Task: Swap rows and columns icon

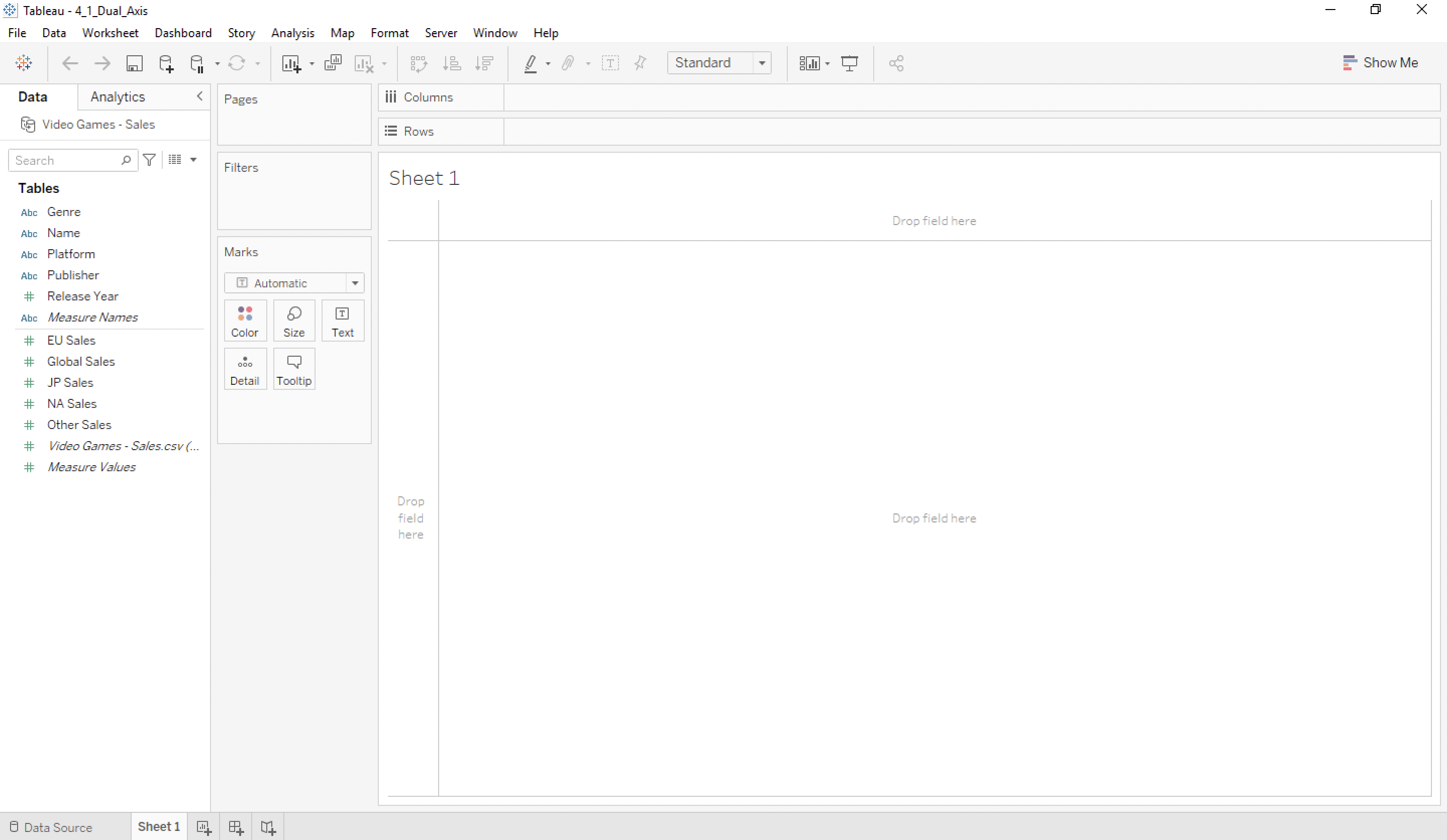Action: 419,63
